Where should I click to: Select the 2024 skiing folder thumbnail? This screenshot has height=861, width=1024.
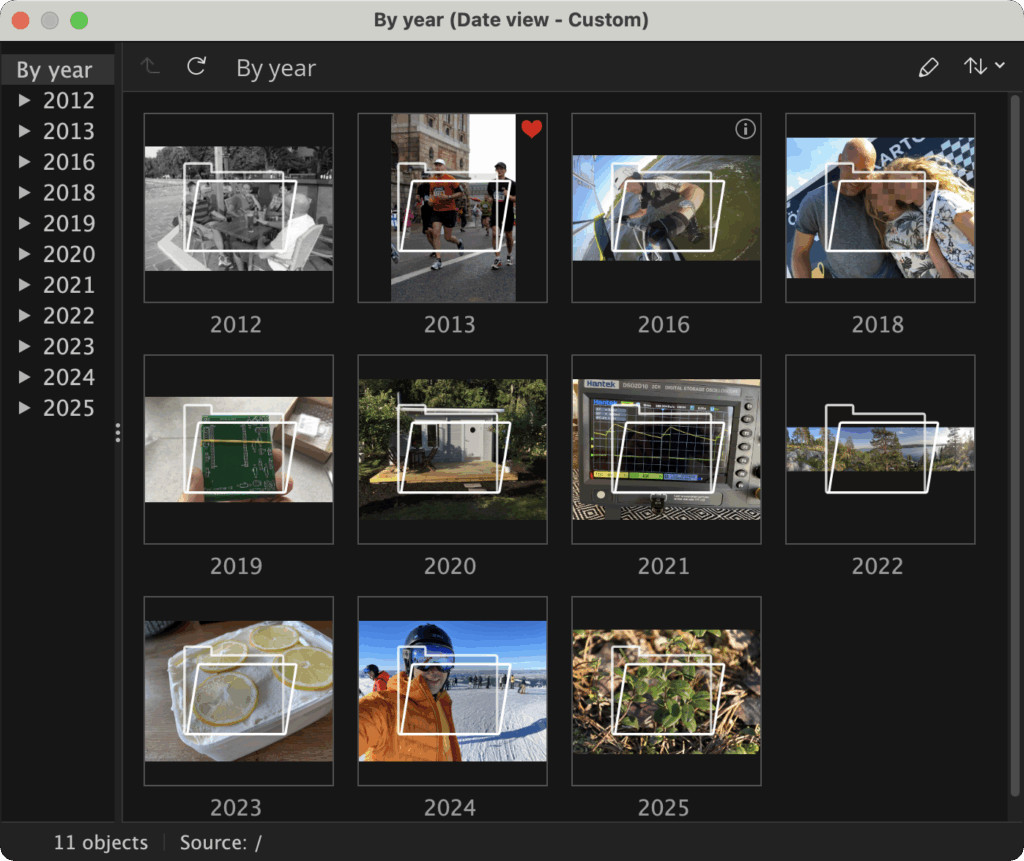pyautogui.click(x=452, y=692)
